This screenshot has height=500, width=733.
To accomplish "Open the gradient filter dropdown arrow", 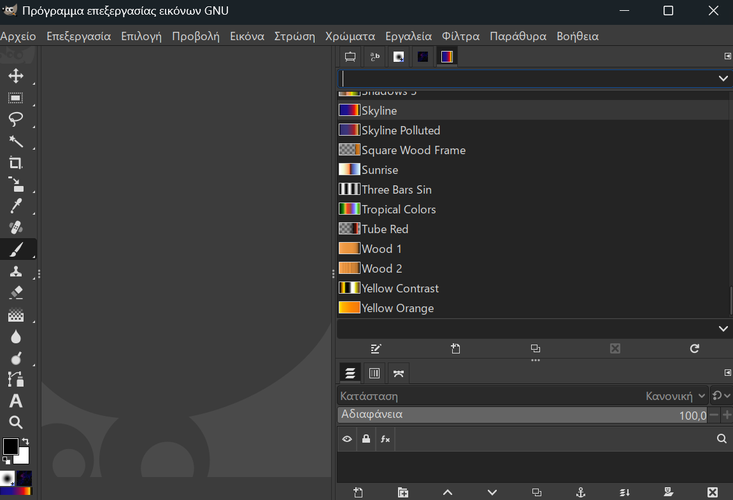I will click(x=723, y=78).
